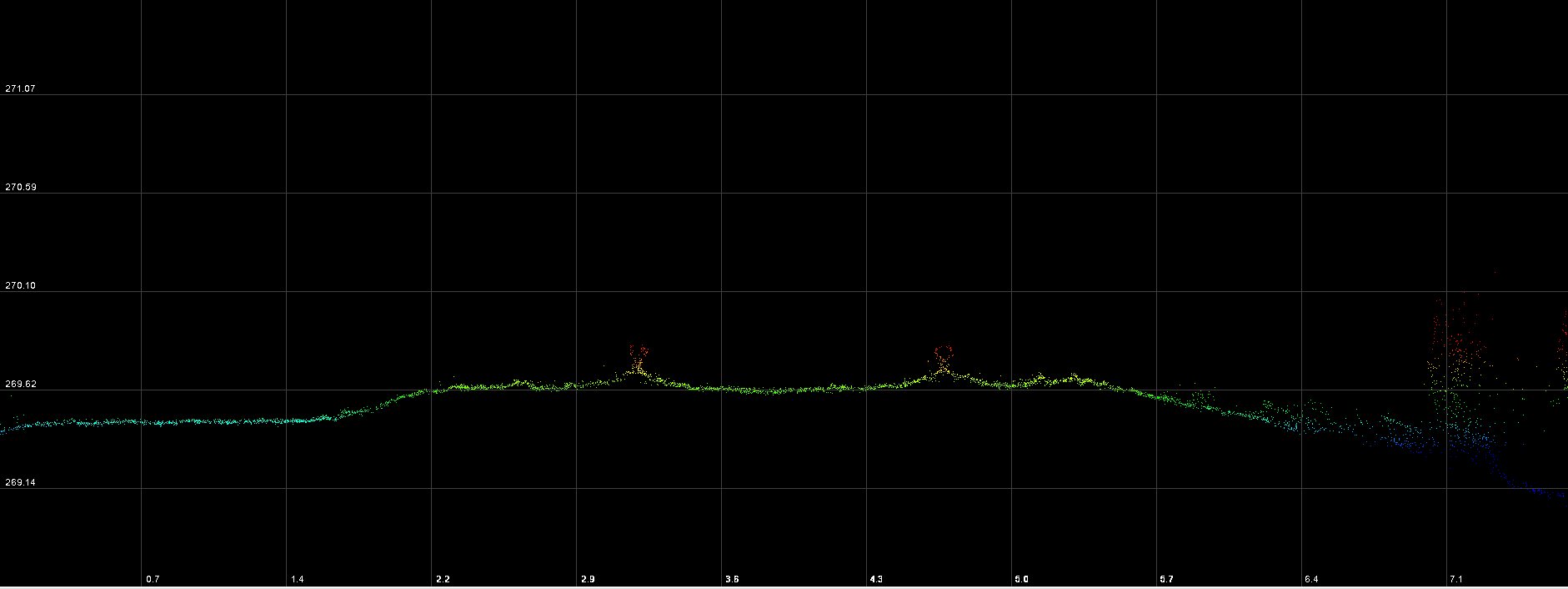Click the 4.3 distance axis label
1568x589 pixels.
coord(876,579)
